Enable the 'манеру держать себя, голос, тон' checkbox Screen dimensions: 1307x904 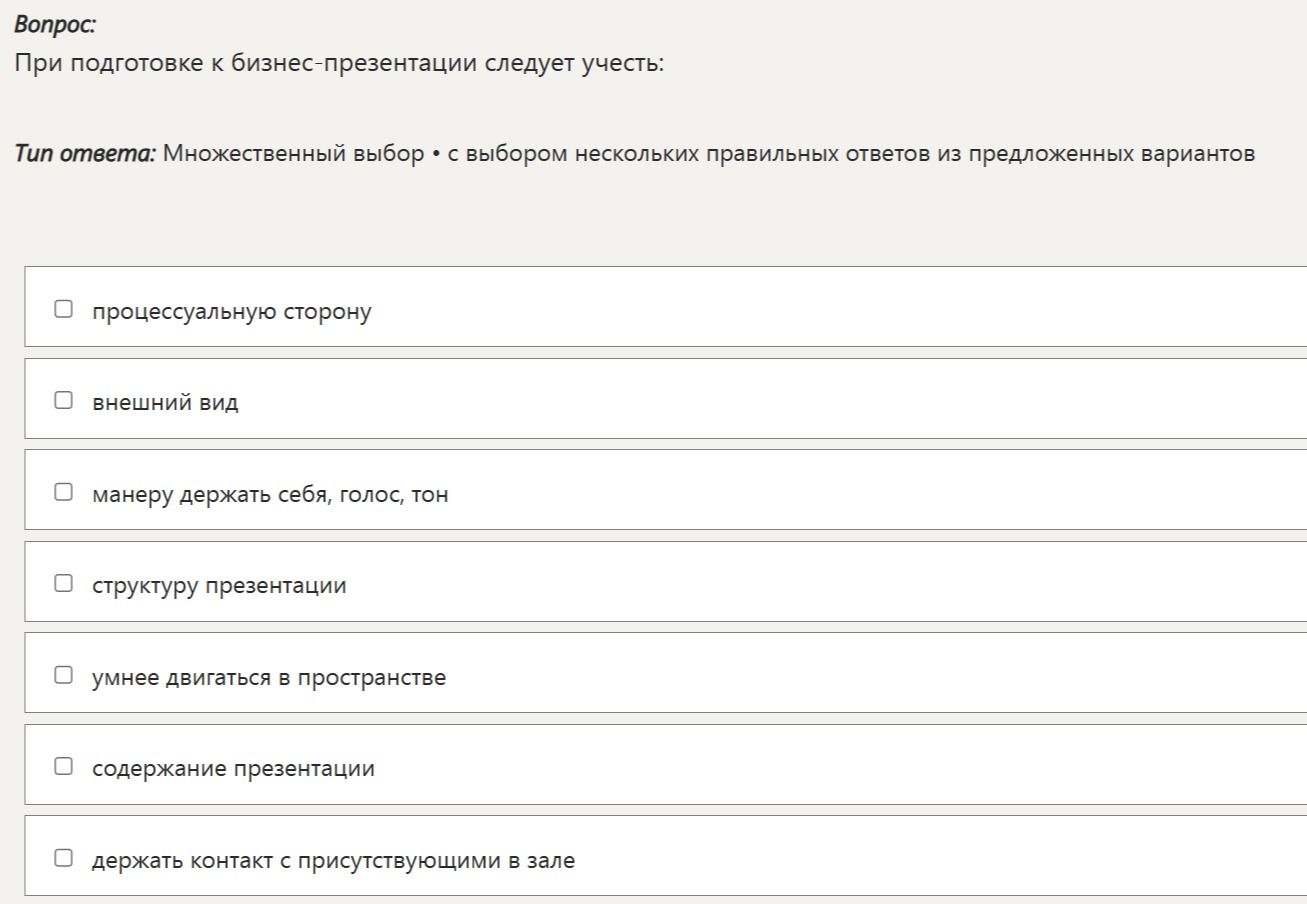click(x=64, y=492)
